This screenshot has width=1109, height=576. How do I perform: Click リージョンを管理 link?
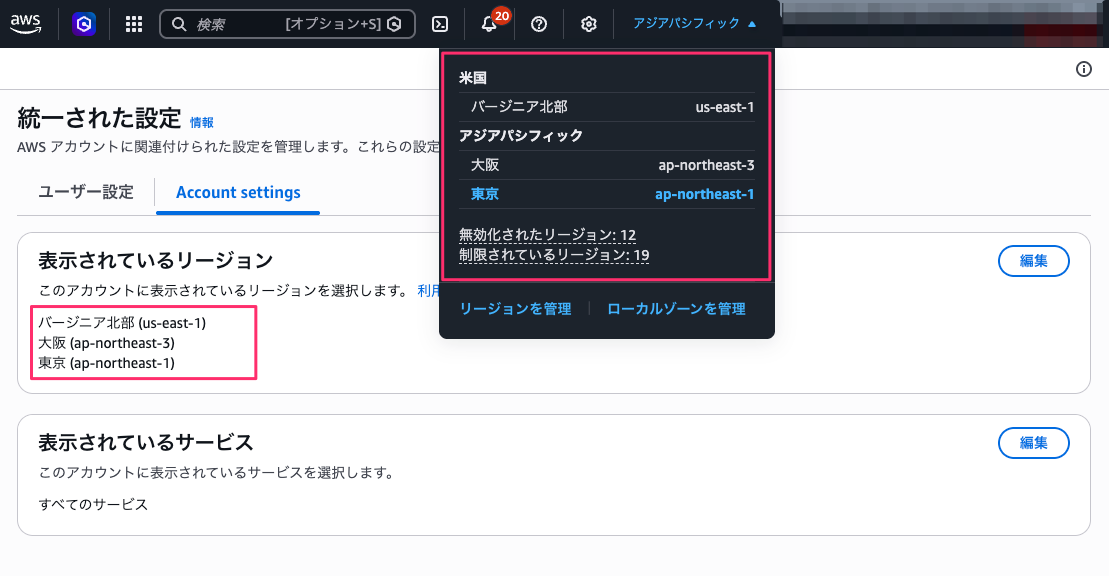point(516,309)
